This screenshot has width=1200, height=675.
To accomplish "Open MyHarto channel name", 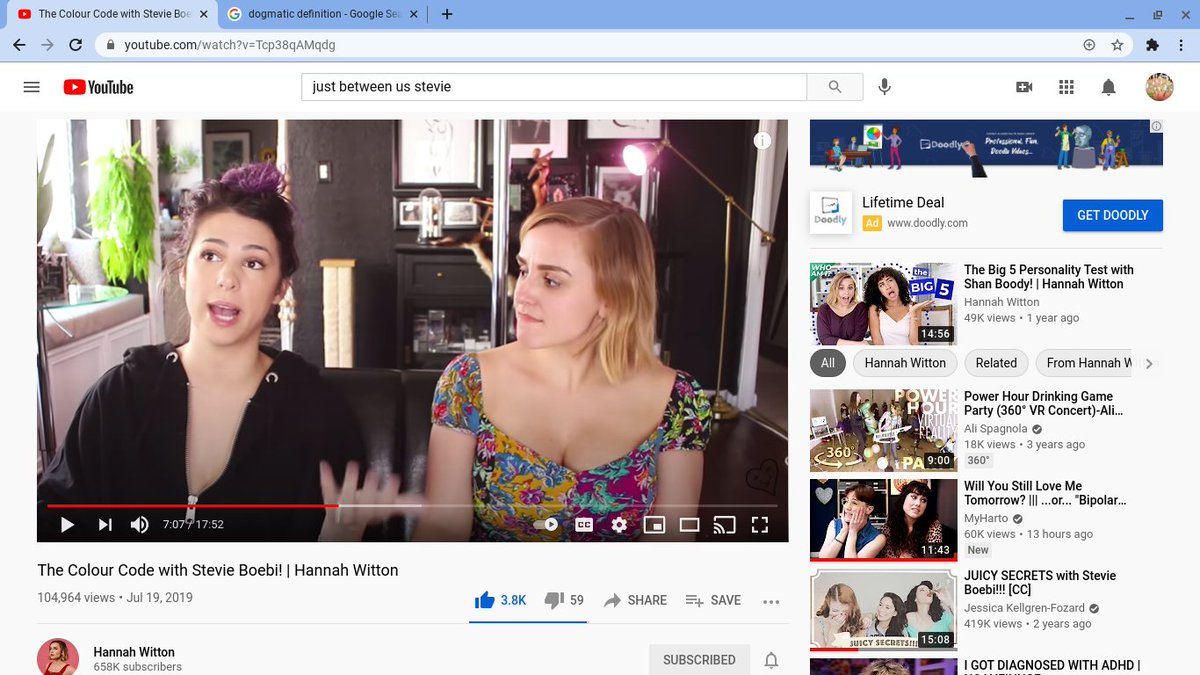I will click(x=986, y=519).
